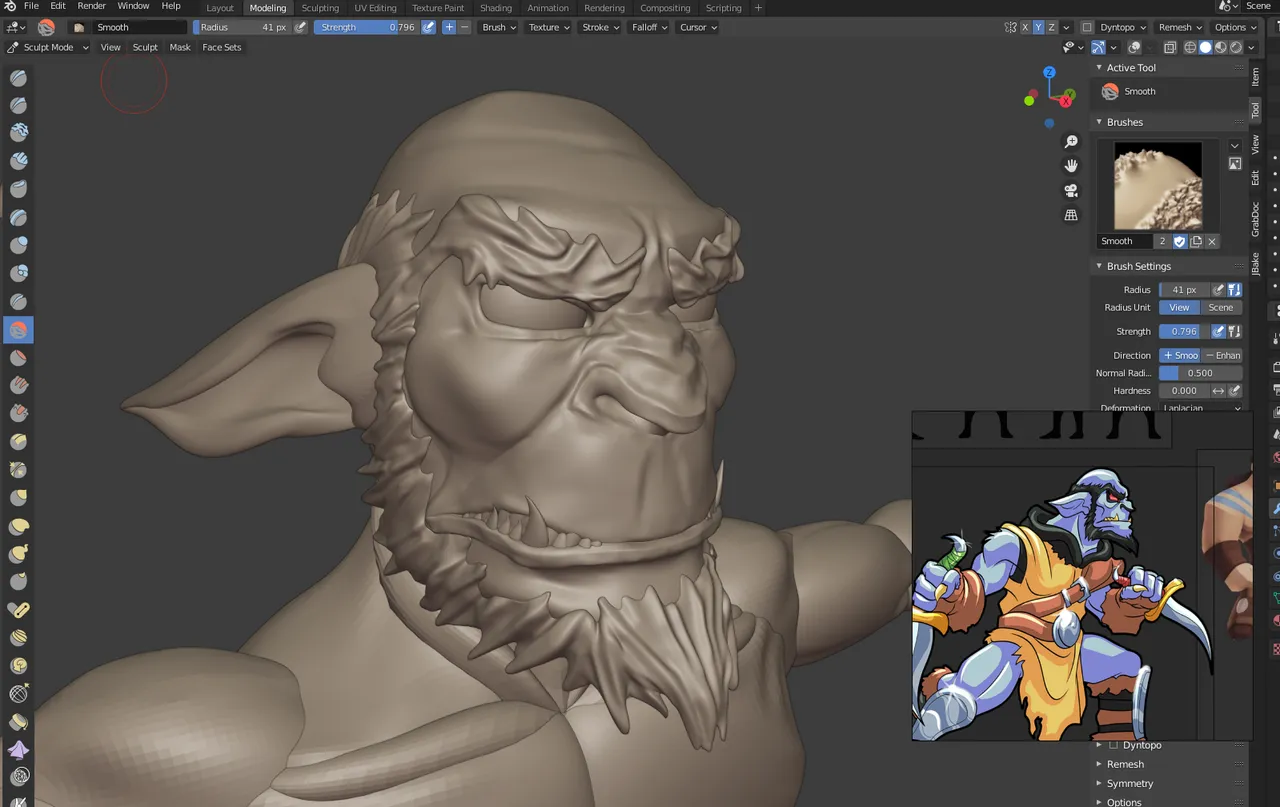The width and height of the screenshot is (1280, 807).
Task: Select the Fill brush tool
Action: pyautogui.click(x=18, y=385)
